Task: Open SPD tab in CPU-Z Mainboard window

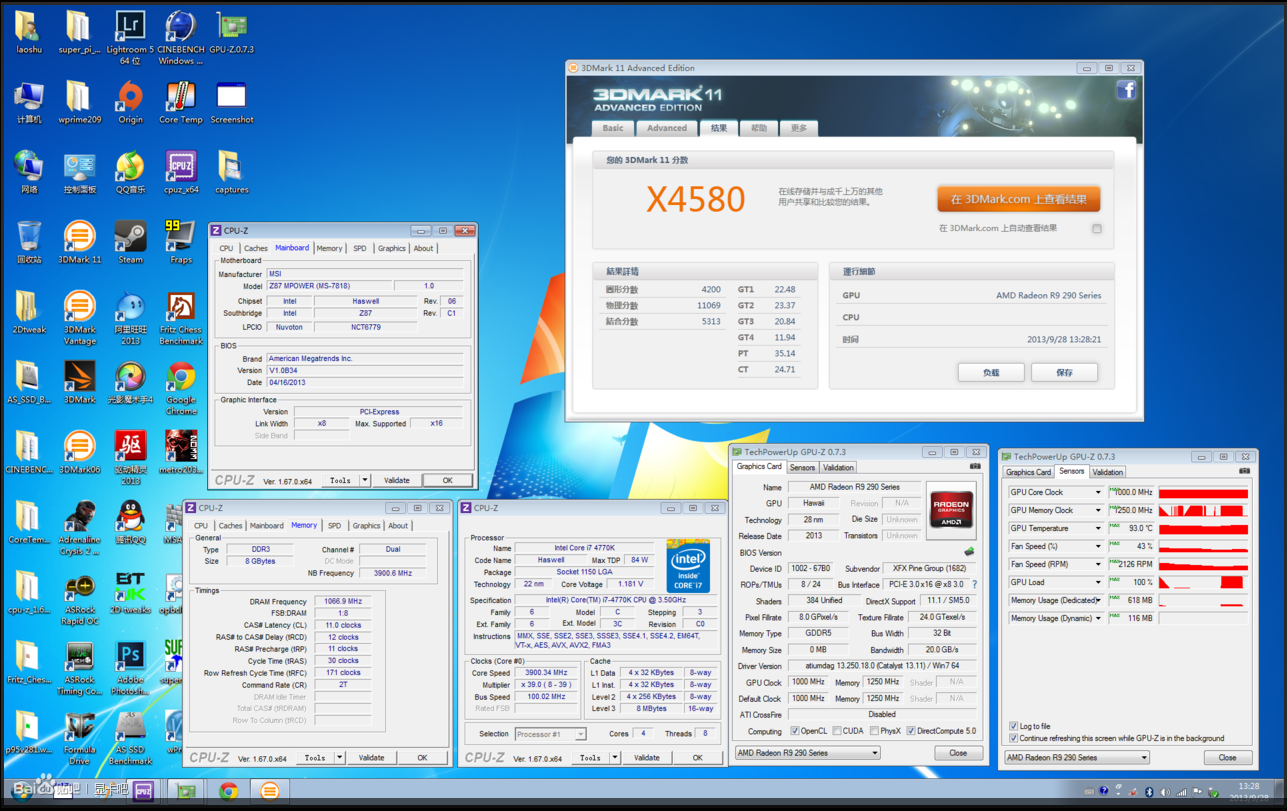Action: click(360, 248)
